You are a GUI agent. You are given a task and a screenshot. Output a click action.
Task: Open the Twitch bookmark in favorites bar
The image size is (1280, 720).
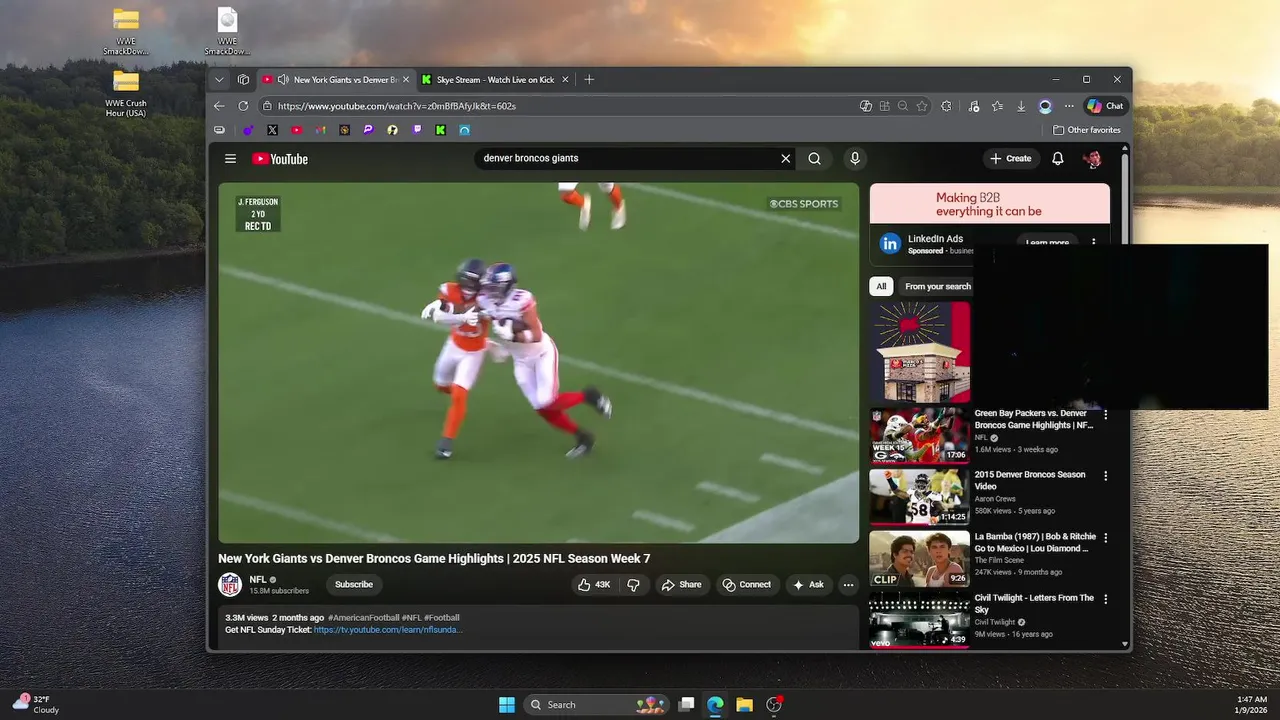click(x=417, y=130)
